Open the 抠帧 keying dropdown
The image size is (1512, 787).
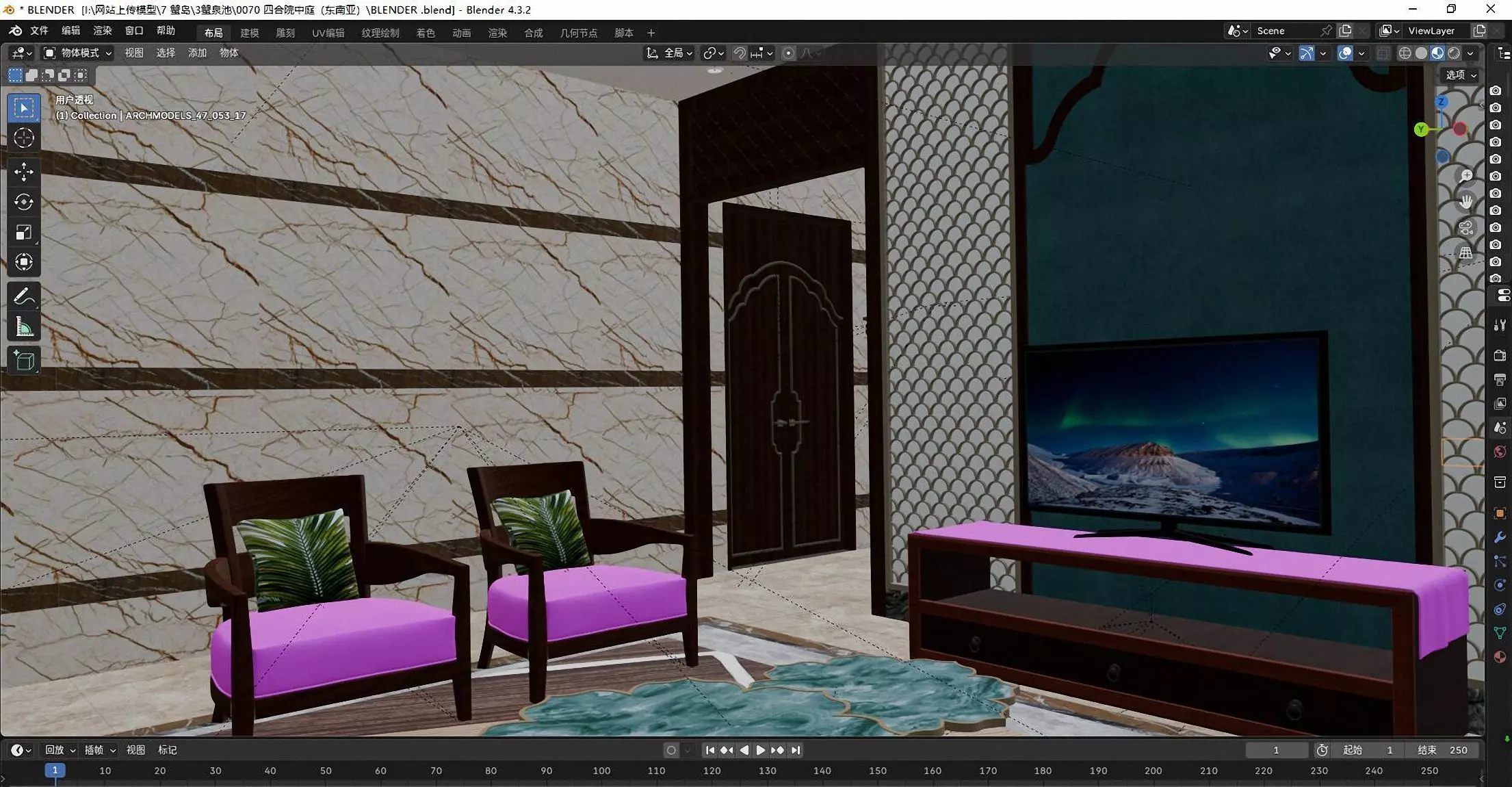pos(100,750)
